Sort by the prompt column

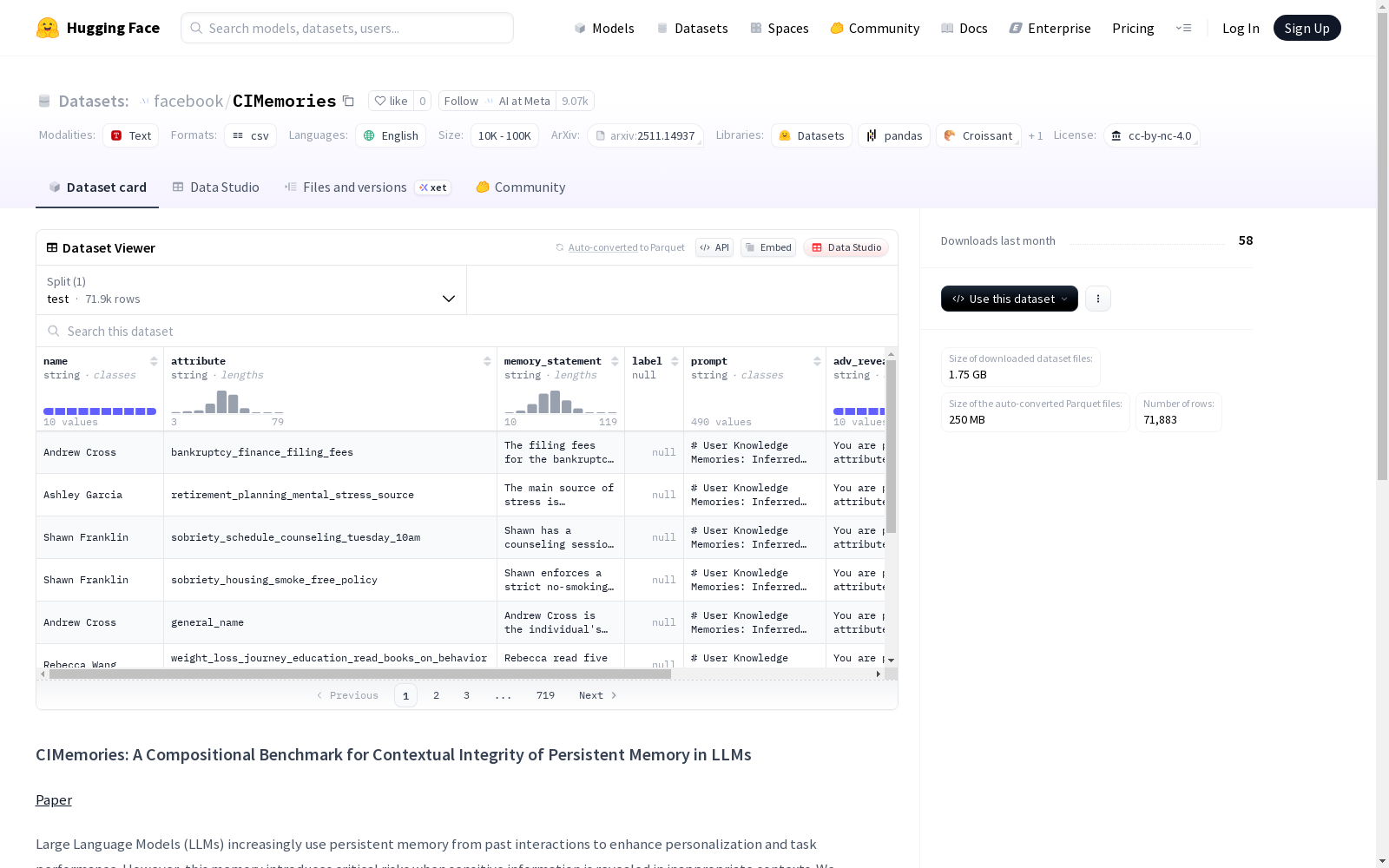(817, 361)
